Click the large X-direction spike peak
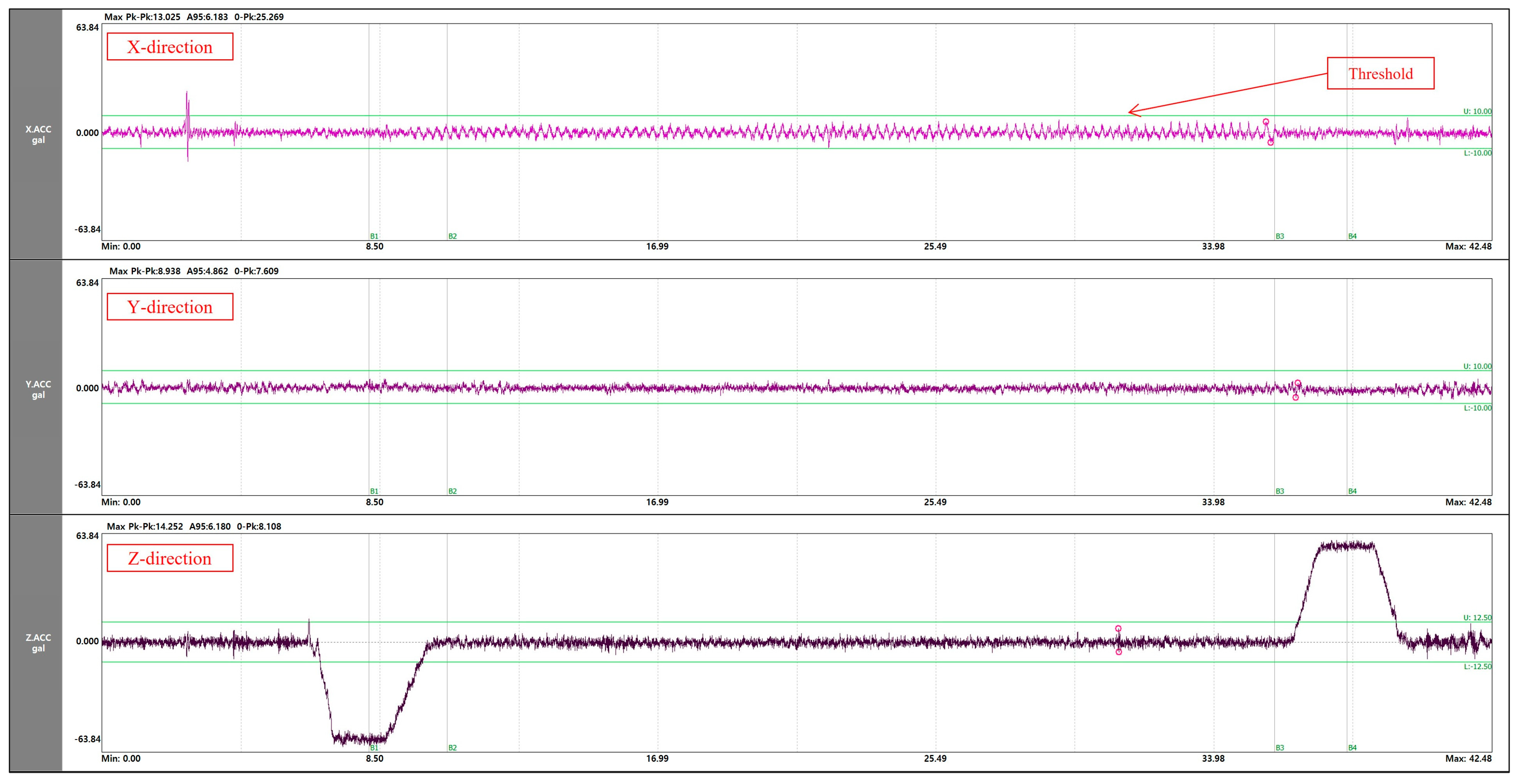This screenshot has height=784, width=1519. (187, 92)
